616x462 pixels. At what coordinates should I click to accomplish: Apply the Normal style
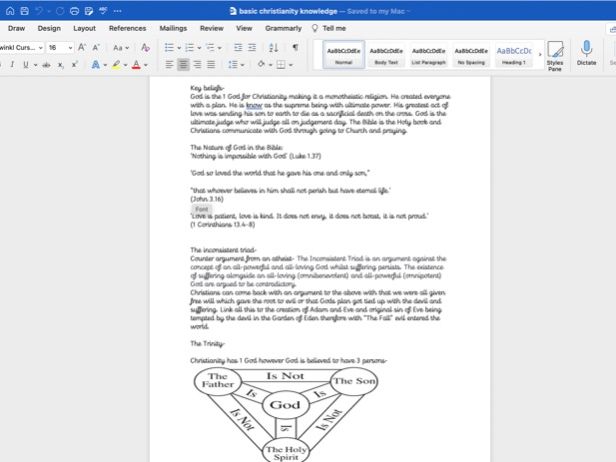click(x=344, y=55)
